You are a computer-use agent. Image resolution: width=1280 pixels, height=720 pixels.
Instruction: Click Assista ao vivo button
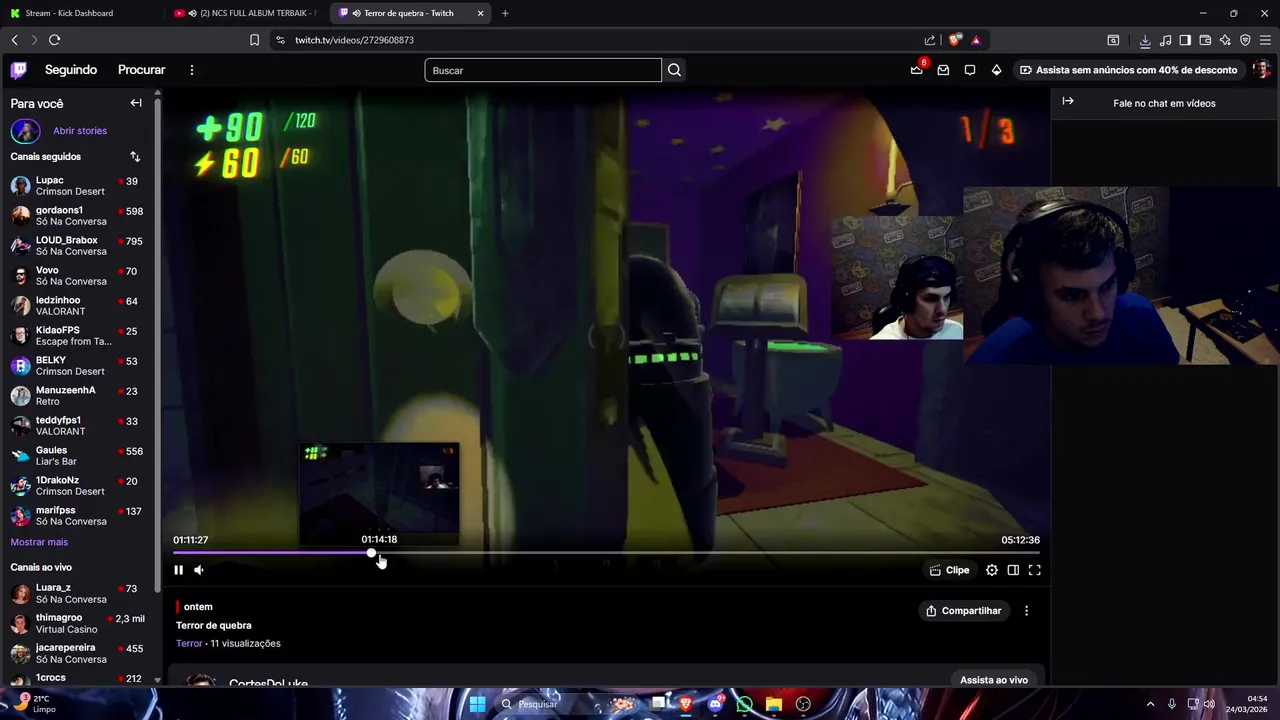[x=994, y=680]
